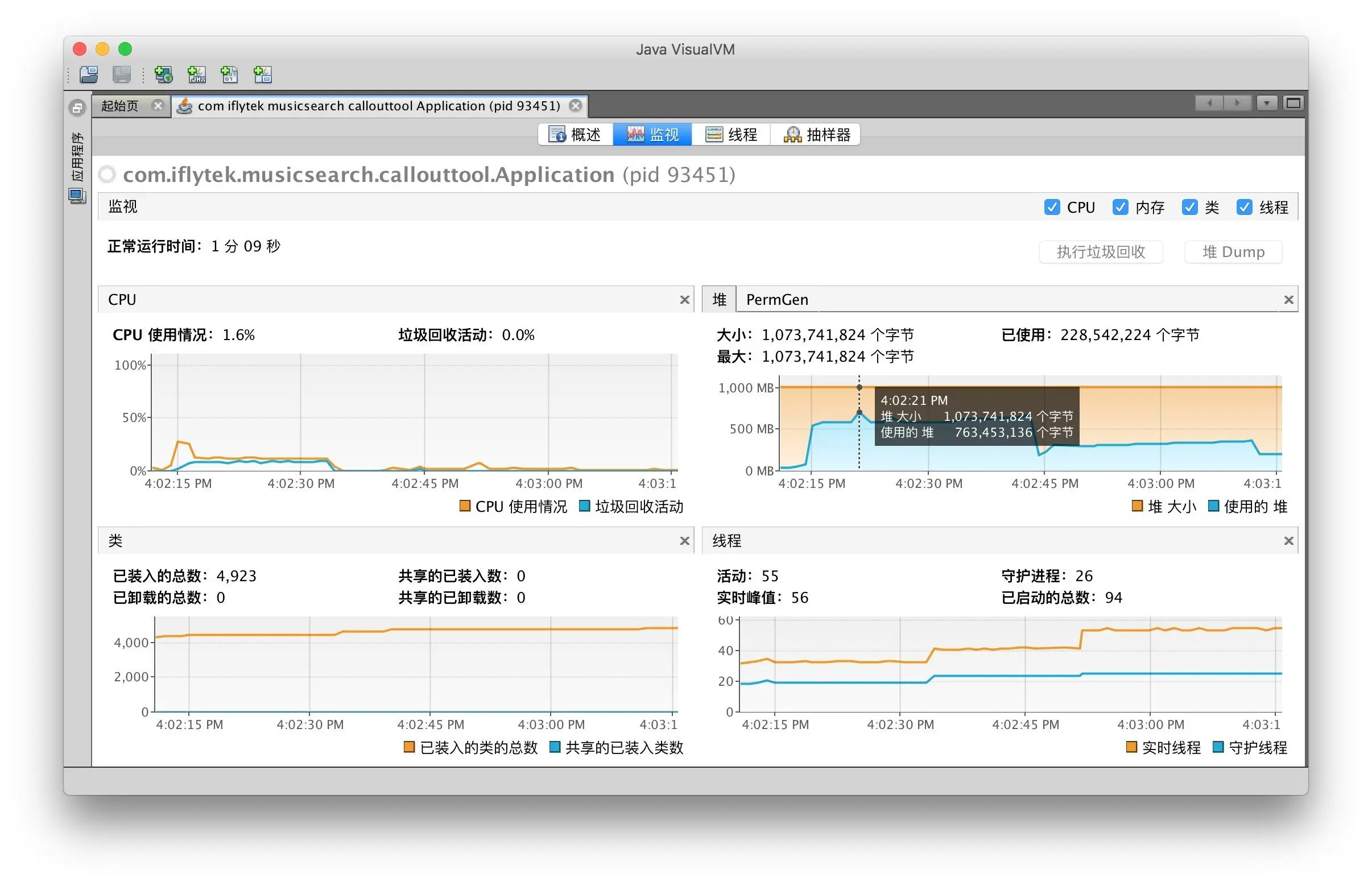Maximize the document window panel
This screenshot has width=1372, height=886.
1293,103
